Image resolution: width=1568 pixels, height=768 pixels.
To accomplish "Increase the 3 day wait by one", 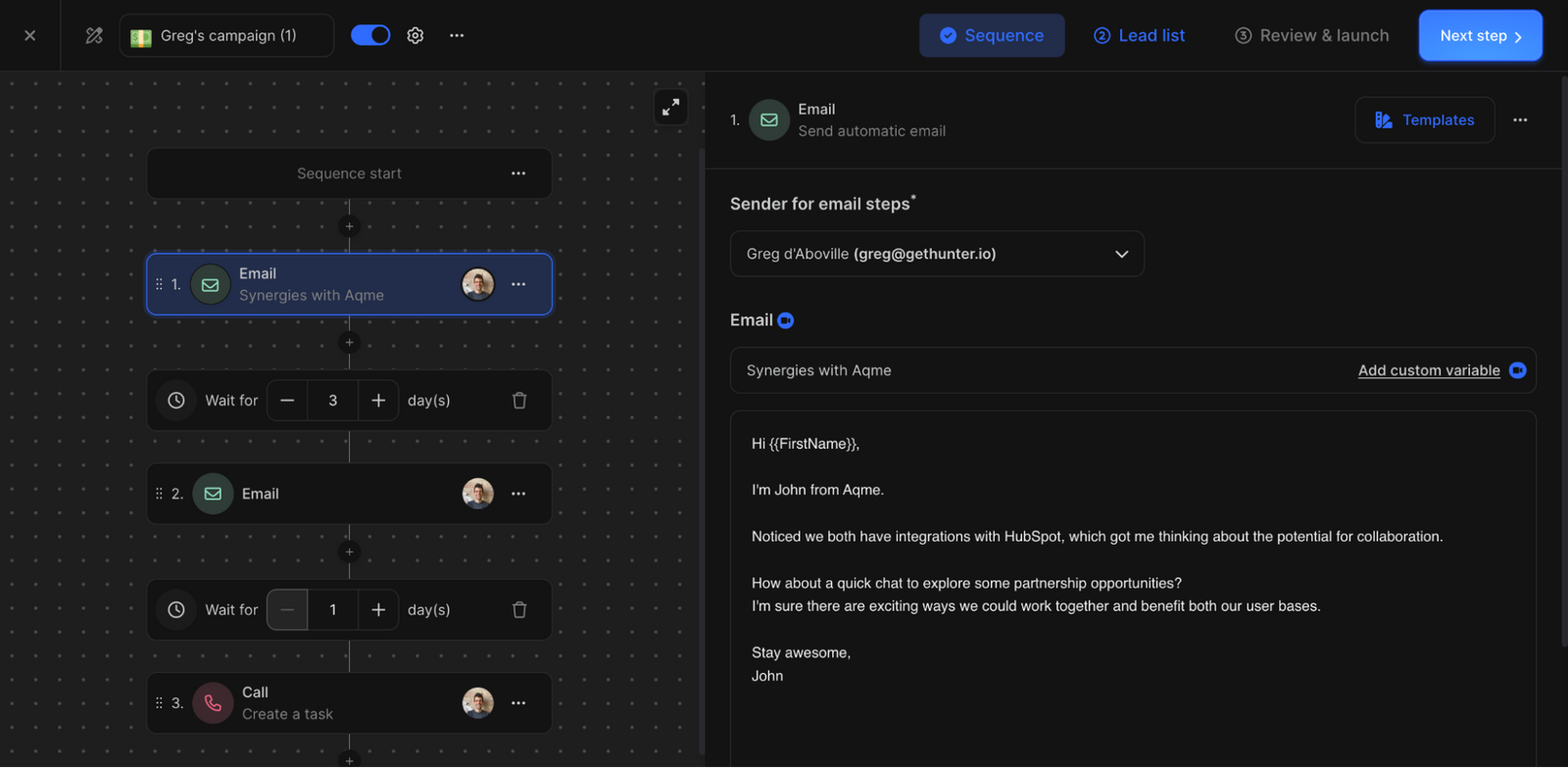I will pos(378,401).
